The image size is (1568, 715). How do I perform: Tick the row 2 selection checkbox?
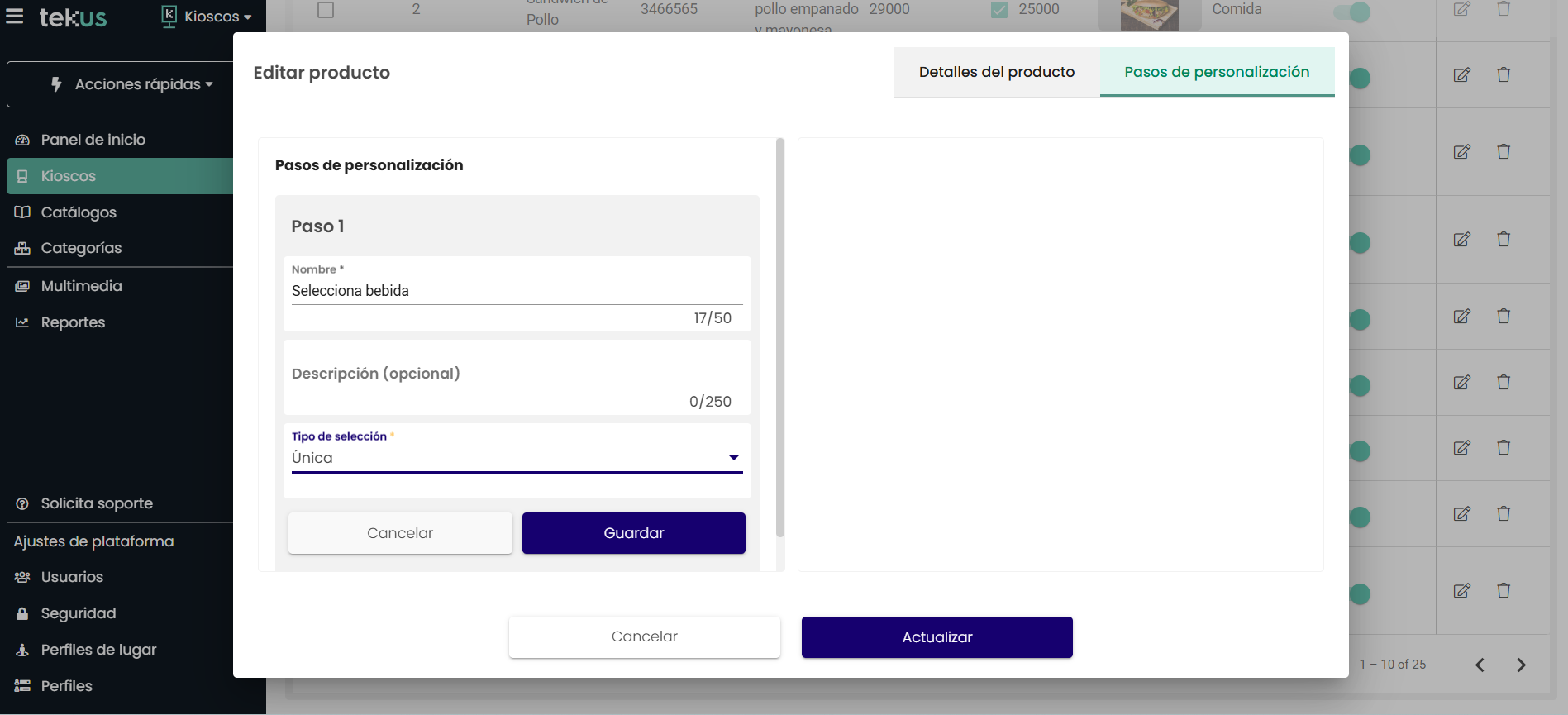coord(326,10)
